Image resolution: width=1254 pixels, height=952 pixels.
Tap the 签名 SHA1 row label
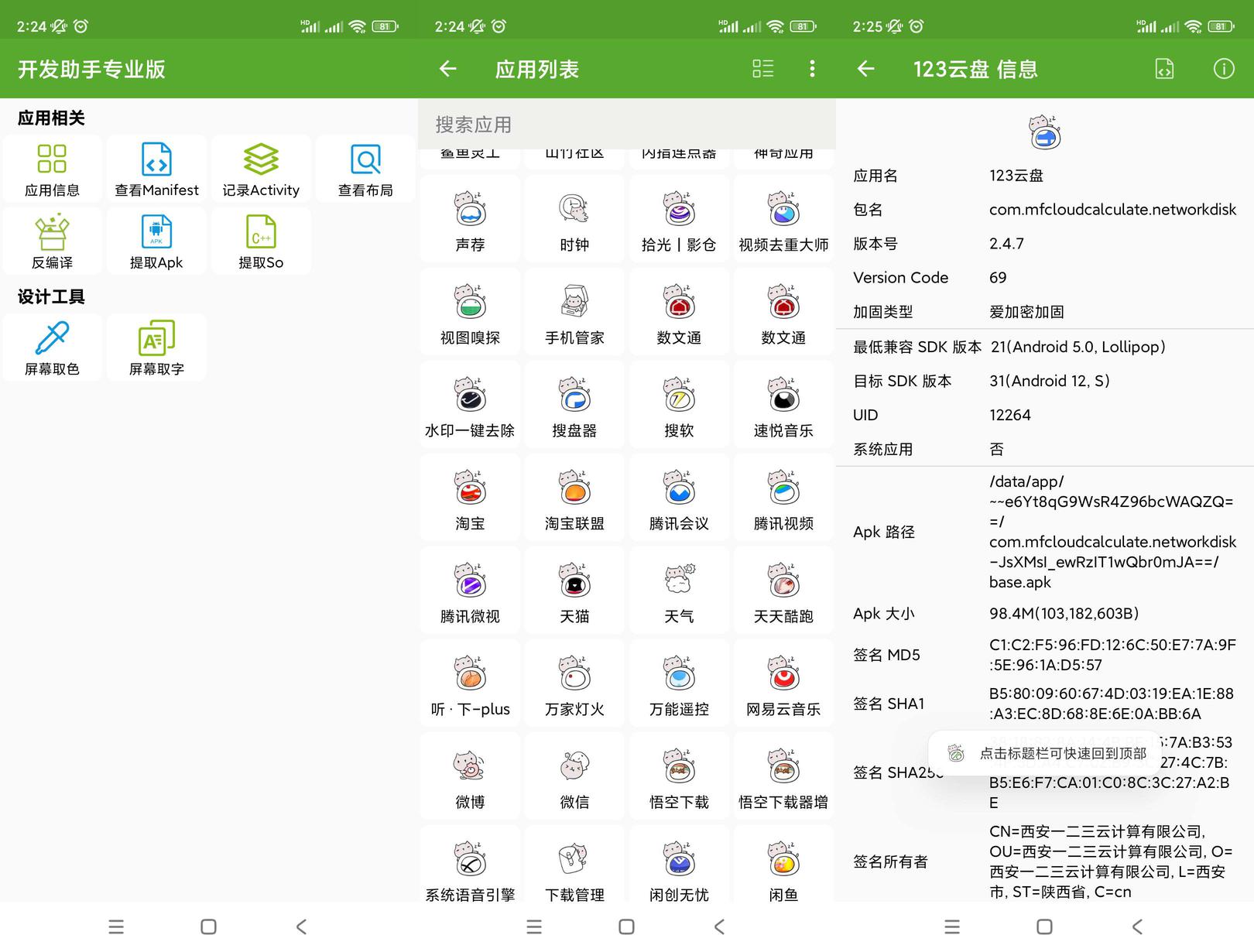[889, 704]
